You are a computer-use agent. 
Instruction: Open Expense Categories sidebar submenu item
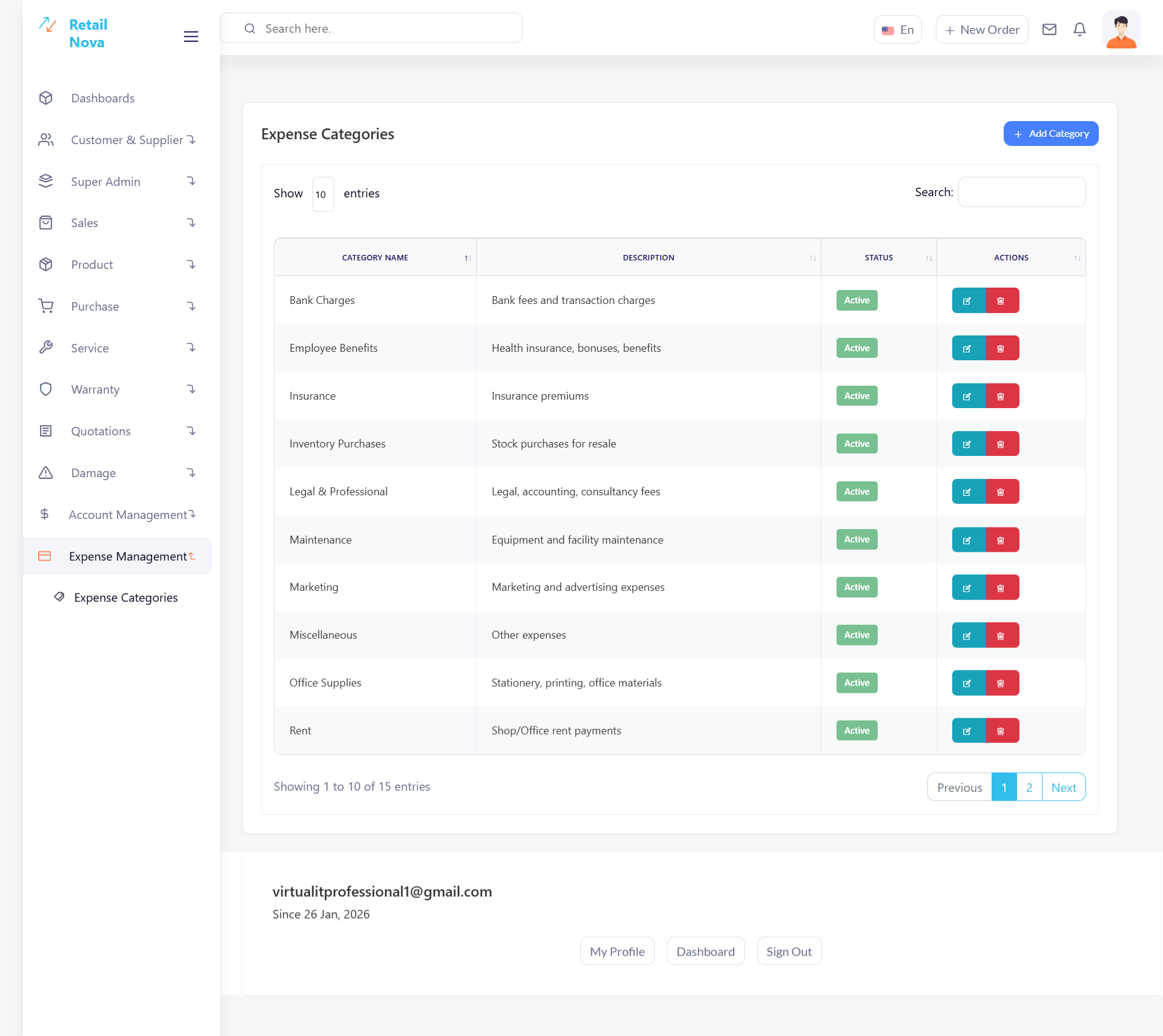[x=125, y=598]
